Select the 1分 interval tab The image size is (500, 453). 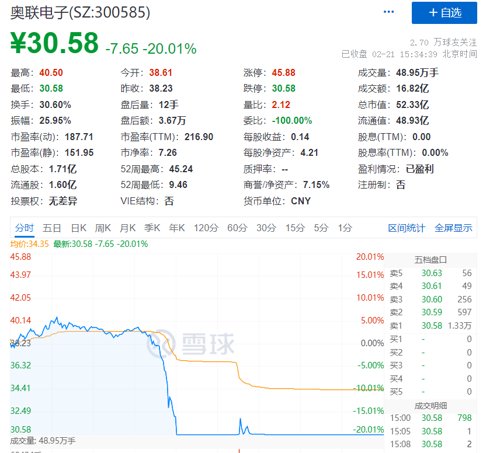pyautogui.click(x=345, y=228)
